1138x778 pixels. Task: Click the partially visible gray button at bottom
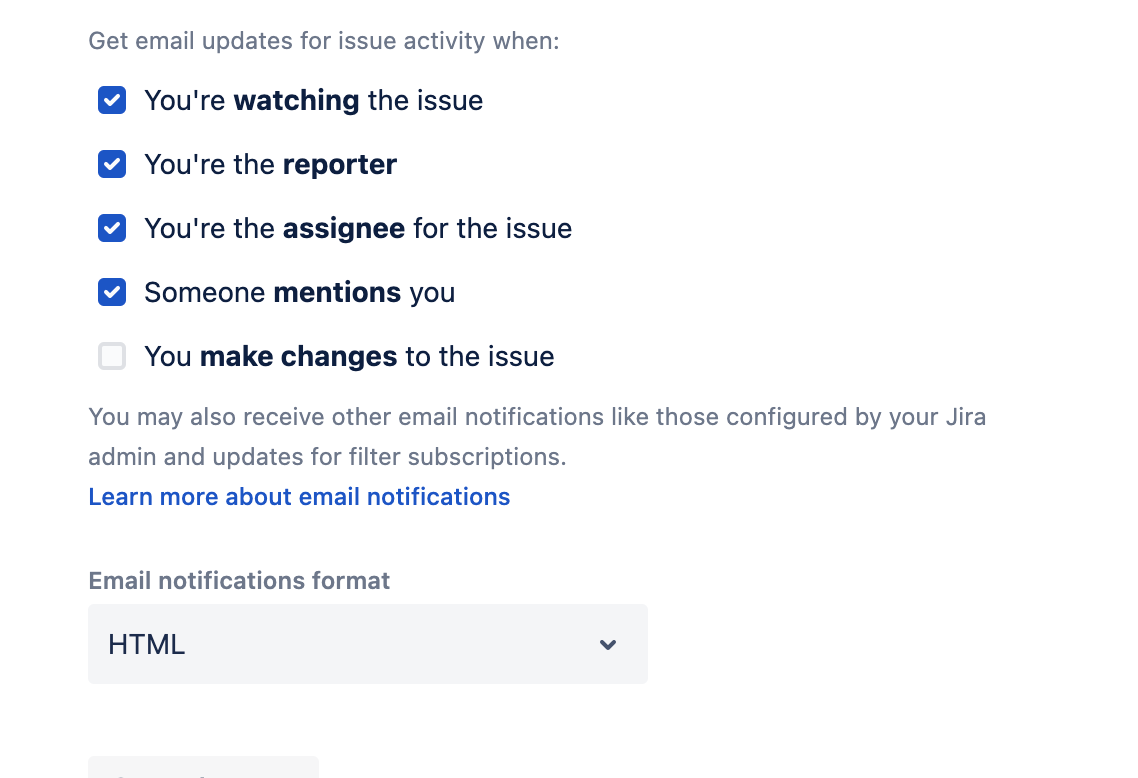pyautogui.click(x=203, y=768)
